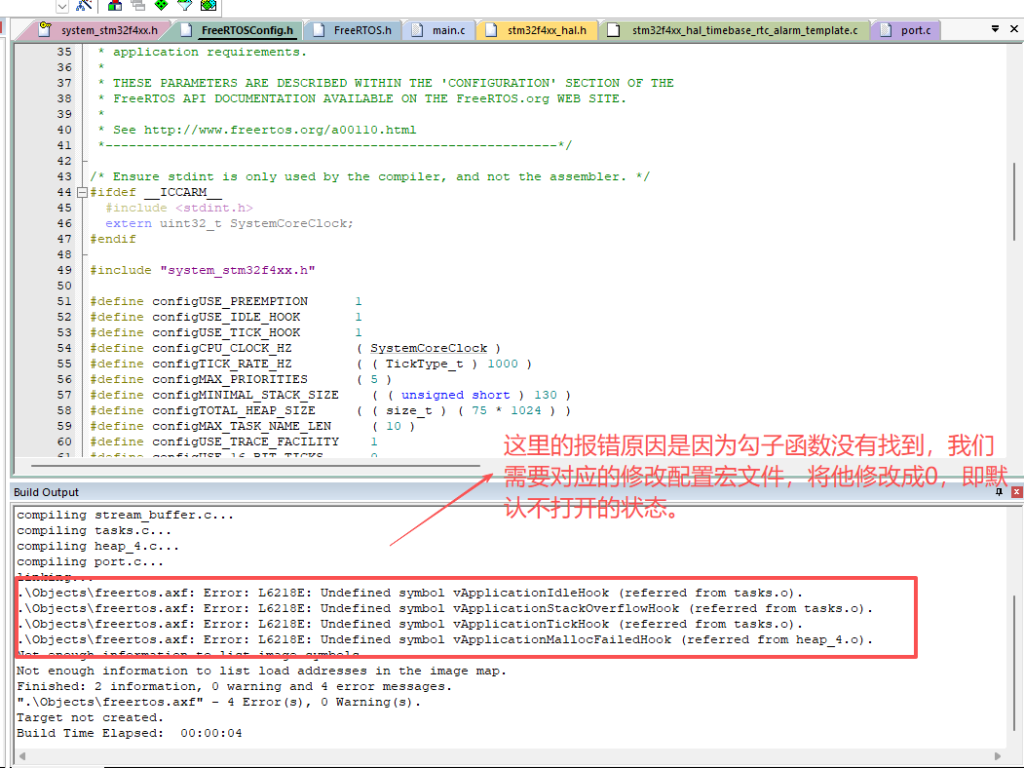Viewport: 1024px width, 768px height.
Task: Open the Pack Installer icon
Action: coord(208,5)
